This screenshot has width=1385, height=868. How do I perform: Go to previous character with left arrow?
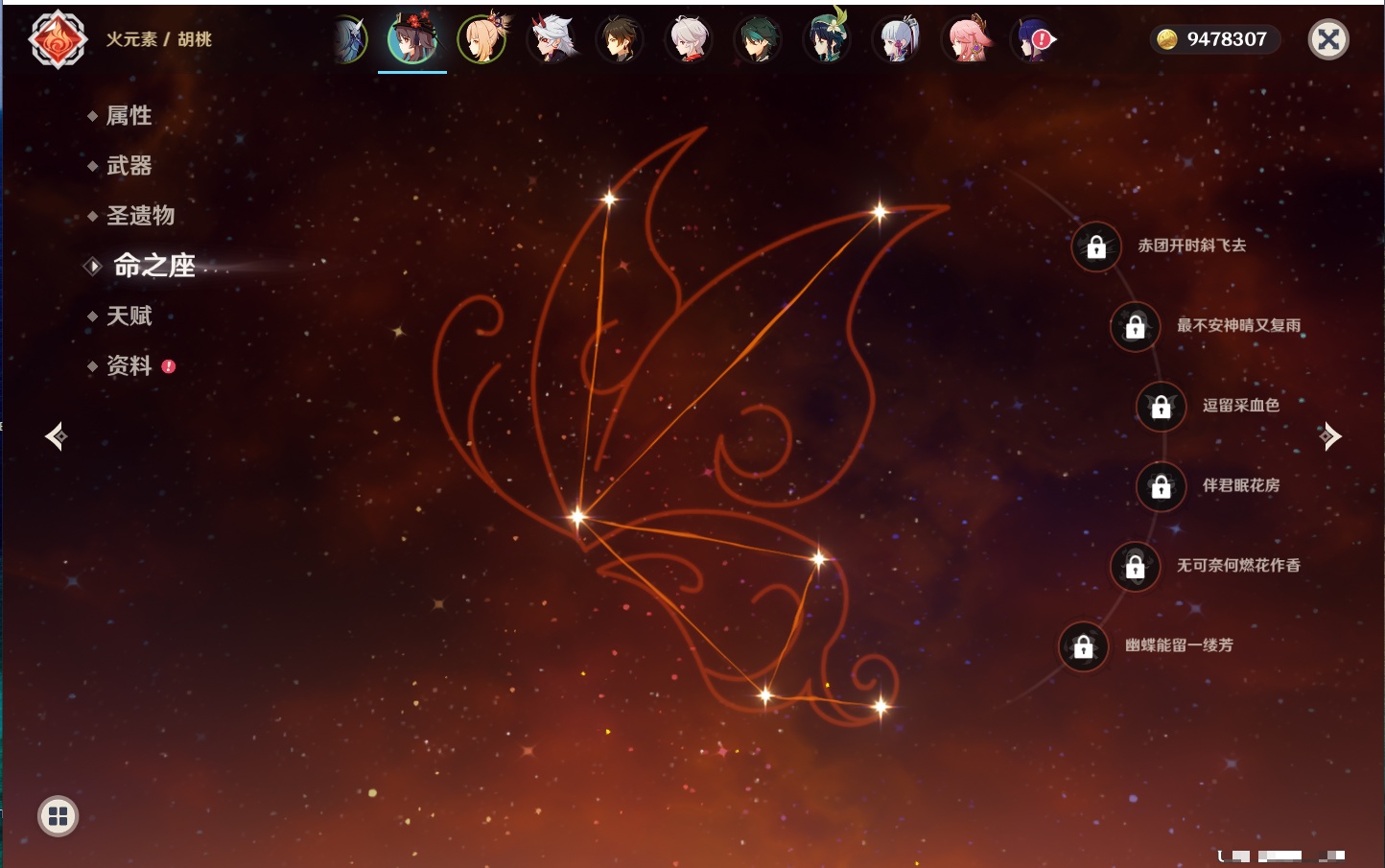click(x=56, y=436)
